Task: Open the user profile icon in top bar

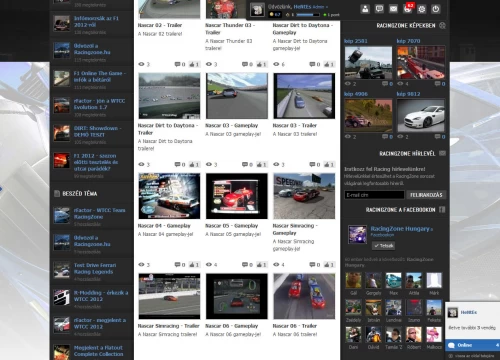Action: click(365, 9)
